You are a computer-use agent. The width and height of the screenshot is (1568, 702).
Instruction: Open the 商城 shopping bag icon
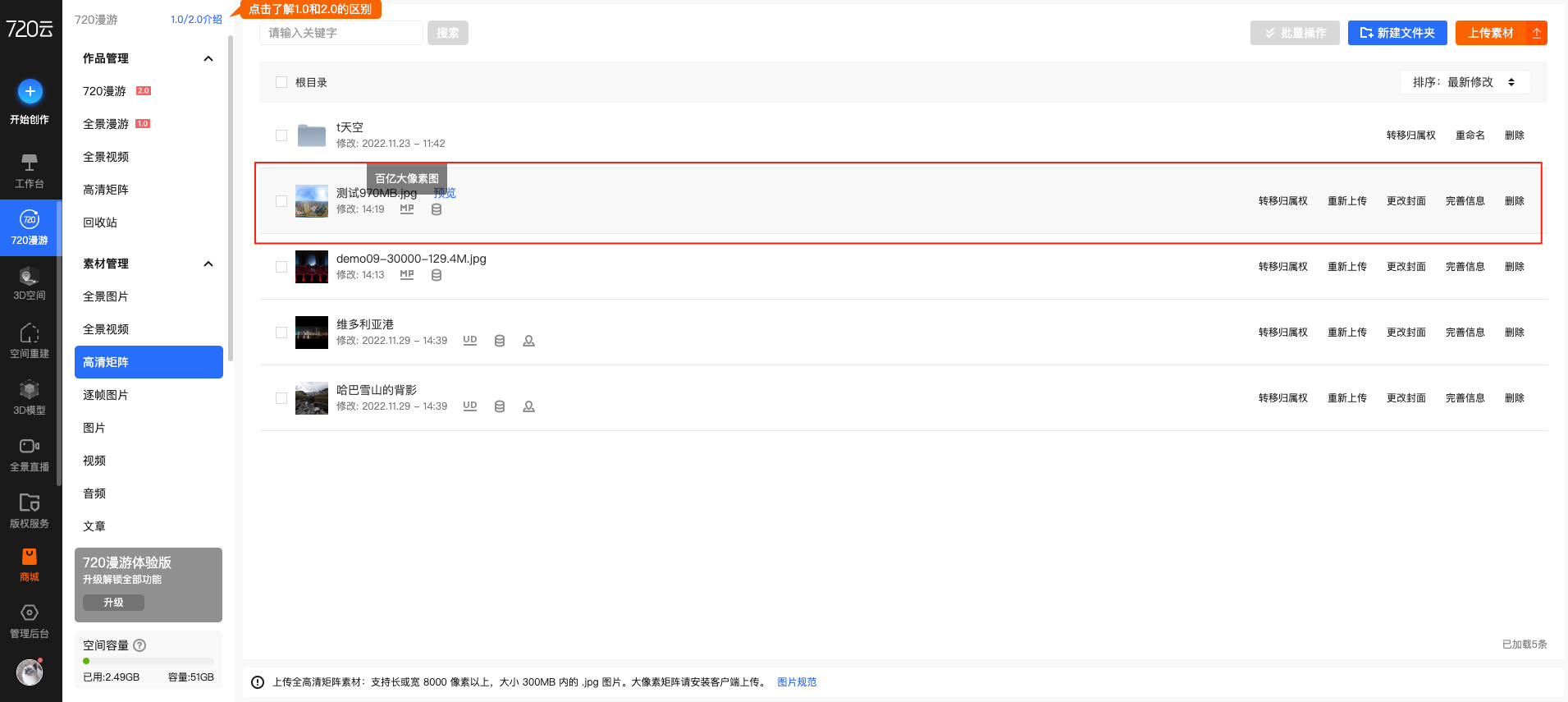[30, 557]
